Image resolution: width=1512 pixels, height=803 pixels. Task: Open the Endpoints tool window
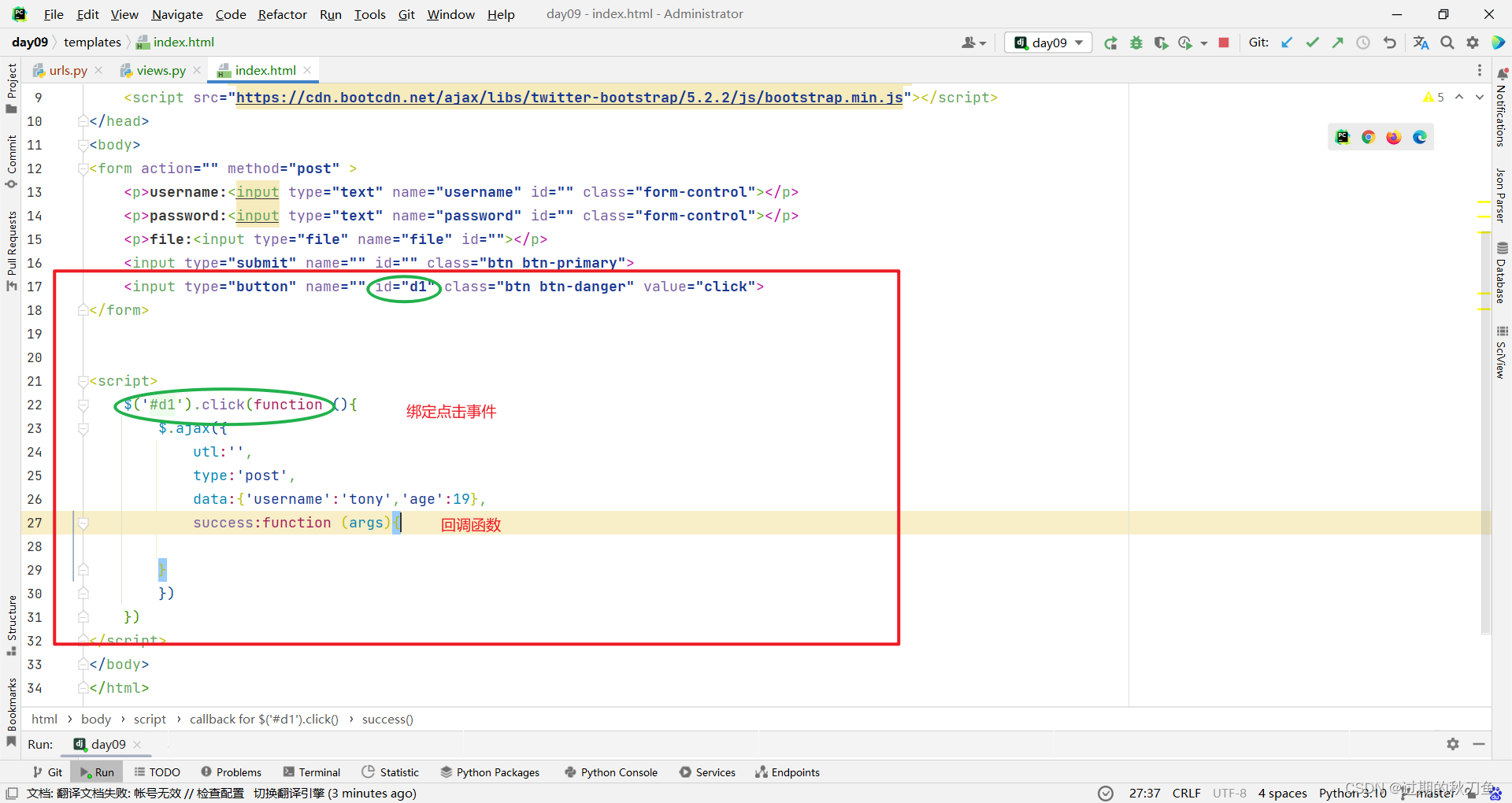tap(787, 772)
